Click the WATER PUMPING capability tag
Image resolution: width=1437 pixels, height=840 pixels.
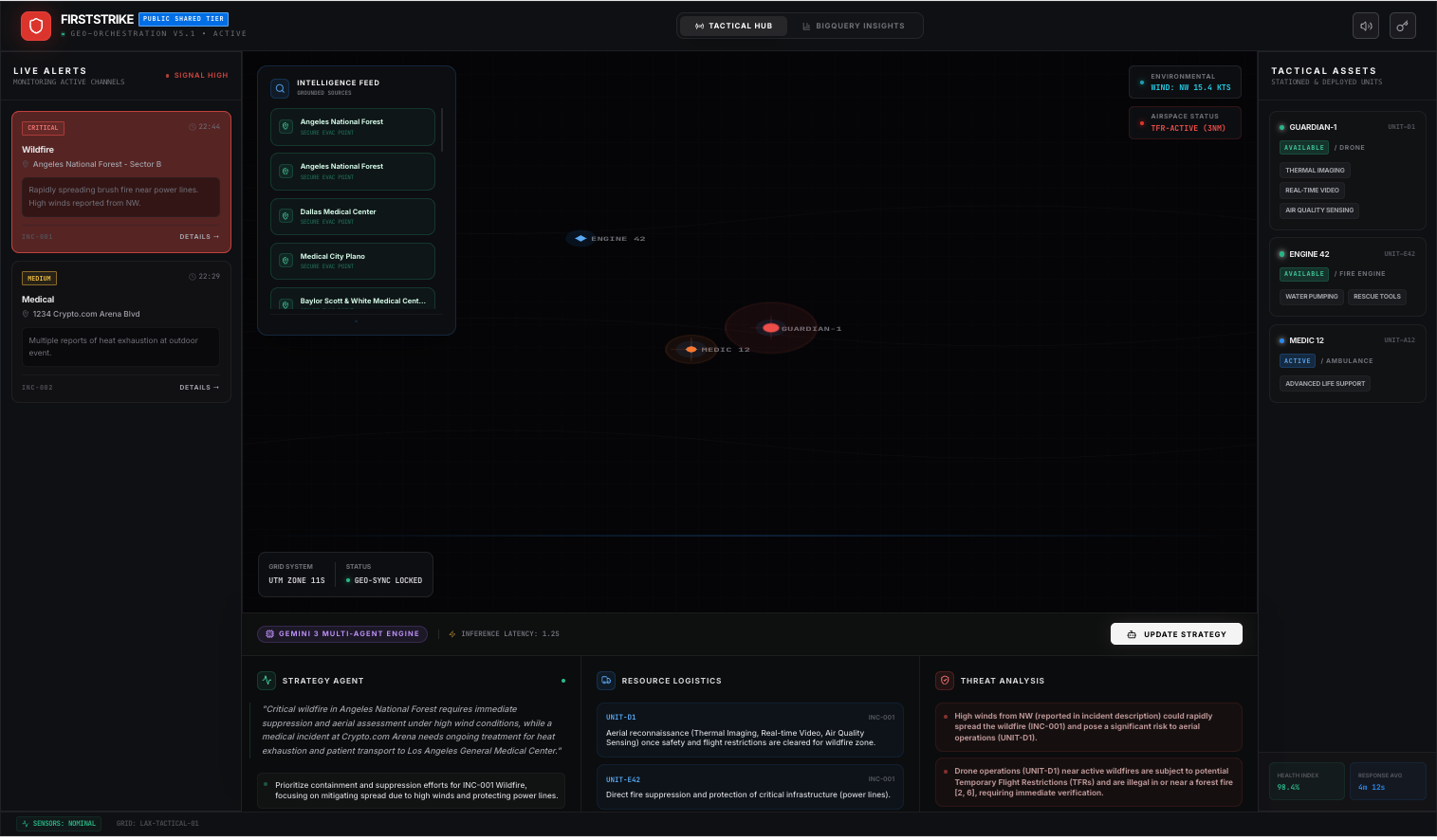point(1312,297)
